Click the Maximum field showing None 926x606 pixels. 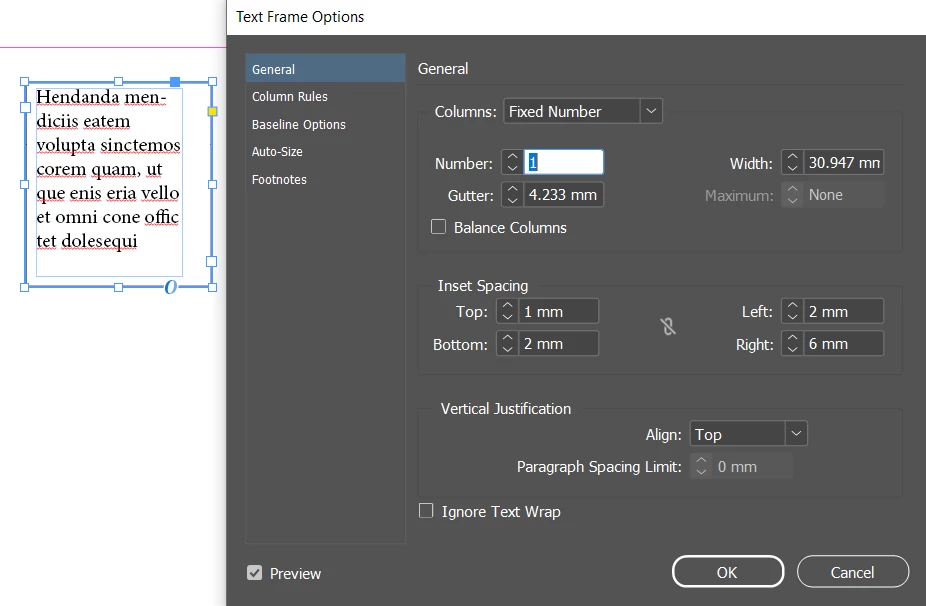coord(843,195)
